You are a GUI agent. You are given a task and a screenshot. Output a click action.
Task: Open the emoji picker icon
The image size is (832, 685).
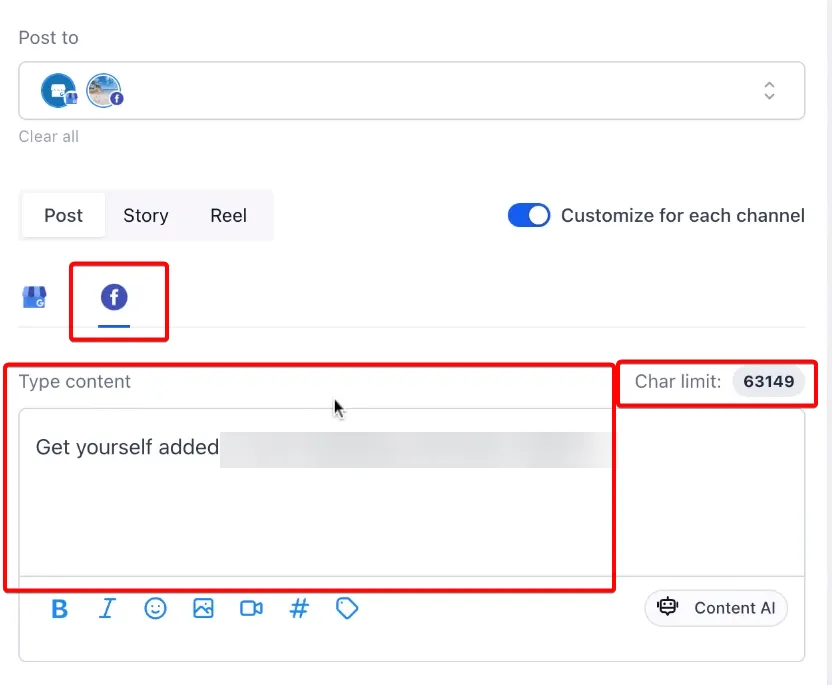155,609
